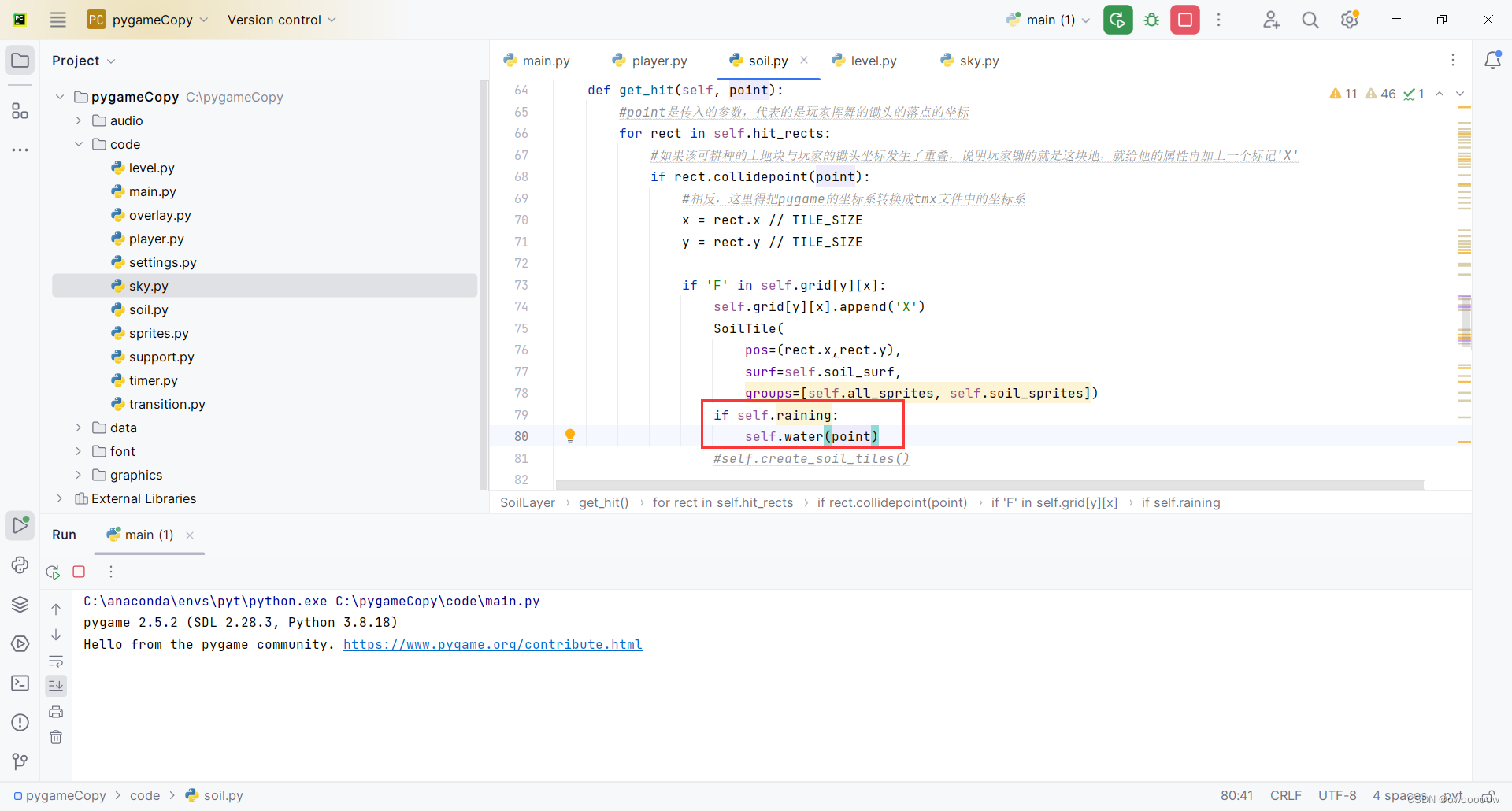The image size is (1512, 811).
Task: Switch to main.py editor tab
Action: click(x=536, y=61)
